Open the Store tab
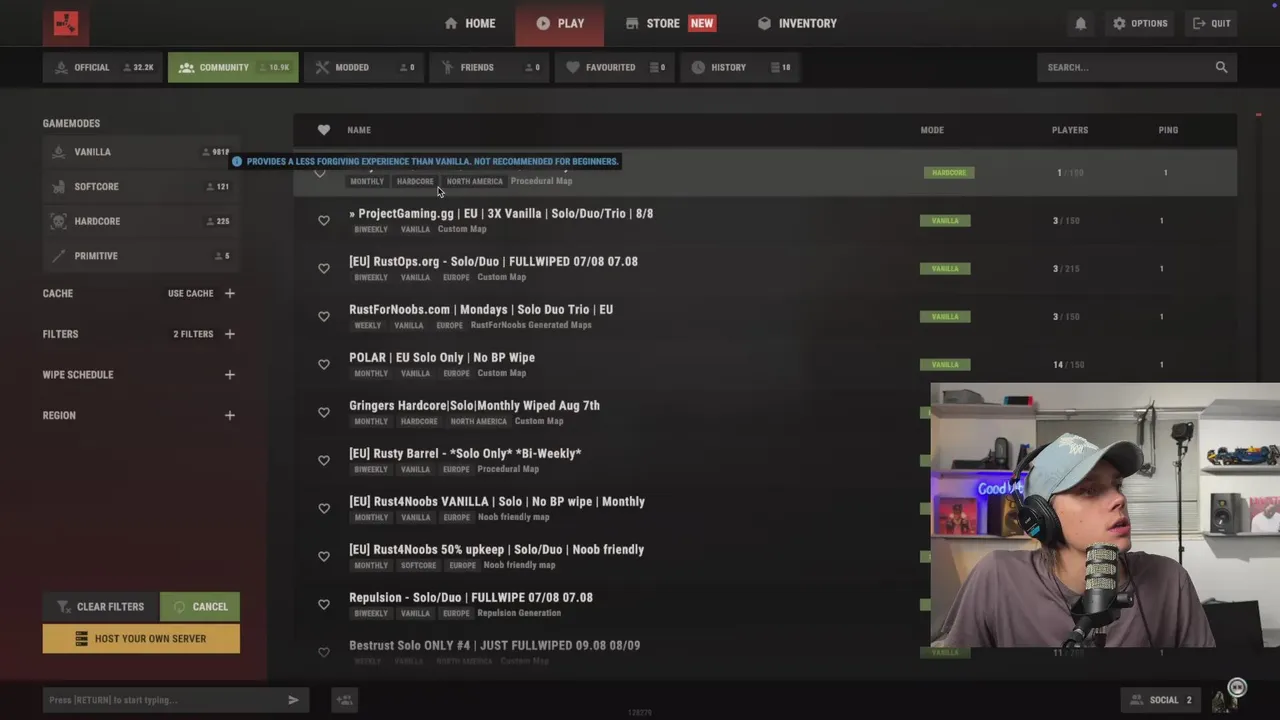The width and height of the screenshot is (1280, 720). (x=670, y=23)
